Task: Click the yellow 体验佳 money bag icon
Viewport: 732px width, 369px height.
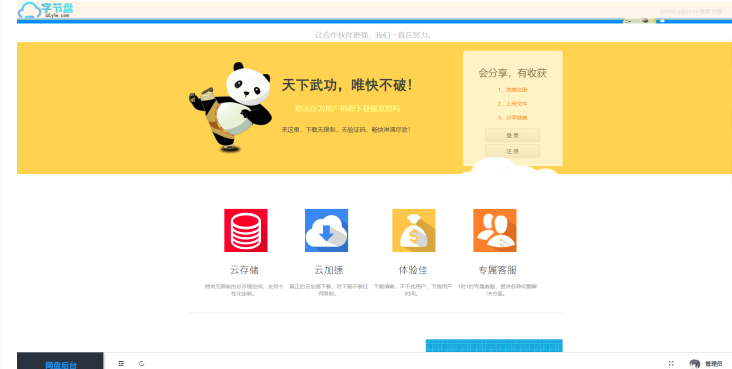Action: point(414,230)
